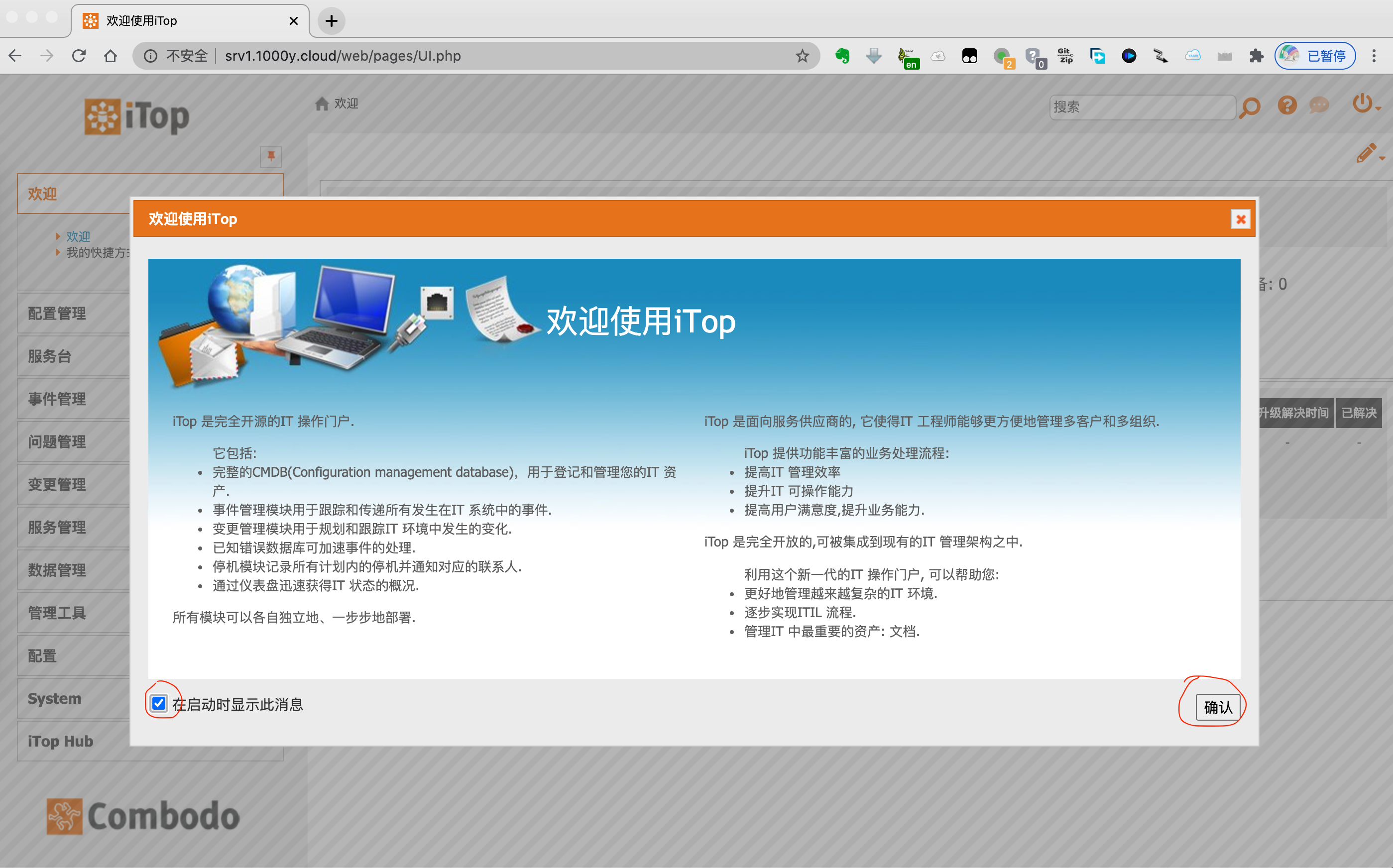Click the browser back arrow
Screen dimensions: 1393x868
click(x=15, y=56)
